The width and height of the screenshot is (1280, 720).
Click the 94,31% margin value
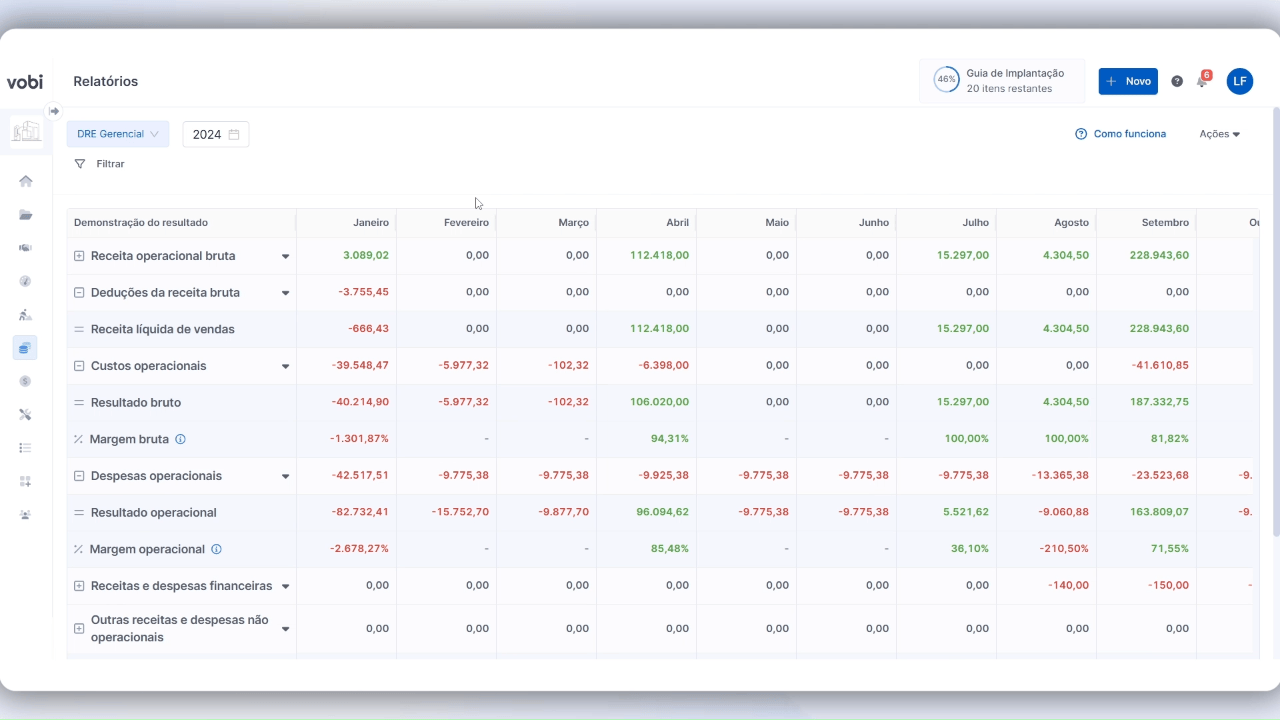(669, 439)
